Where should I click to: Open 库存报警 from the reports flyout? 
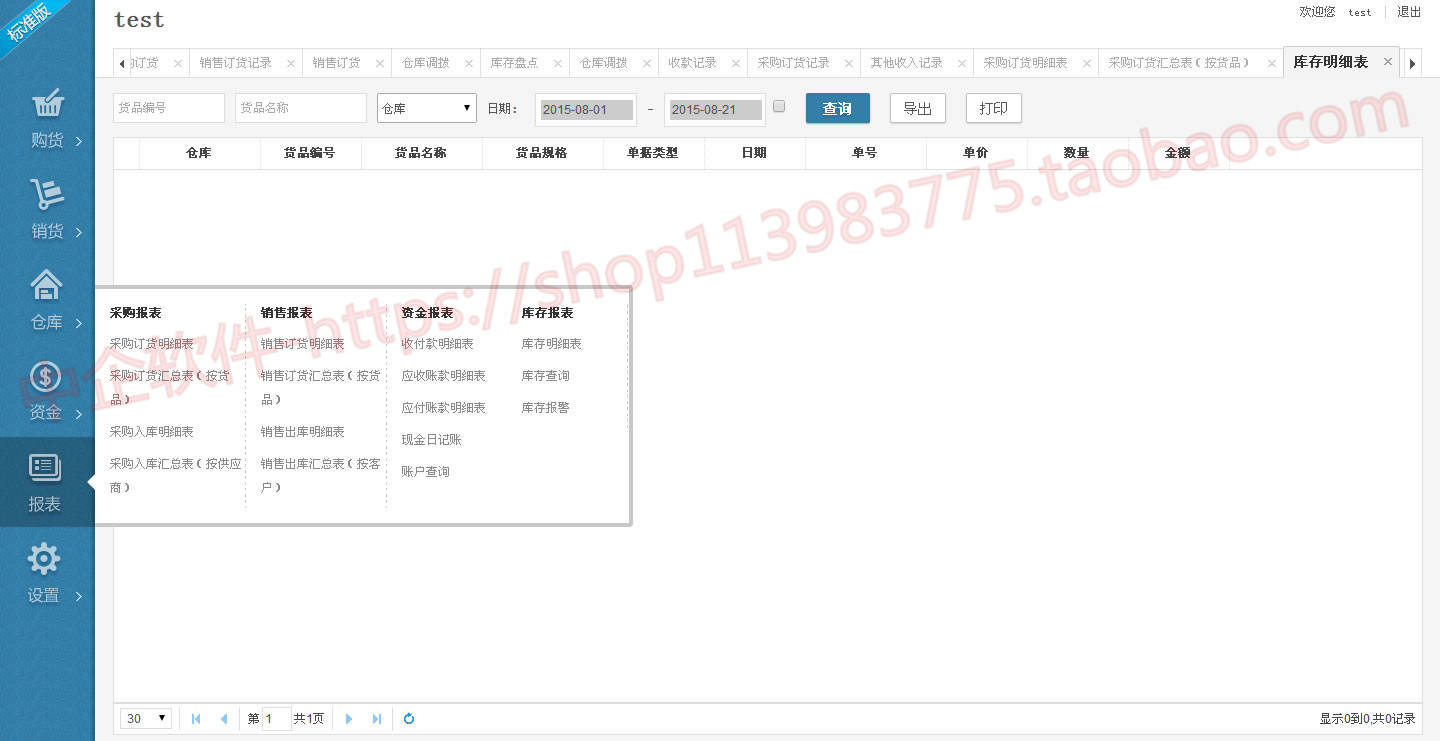[546, 408]
